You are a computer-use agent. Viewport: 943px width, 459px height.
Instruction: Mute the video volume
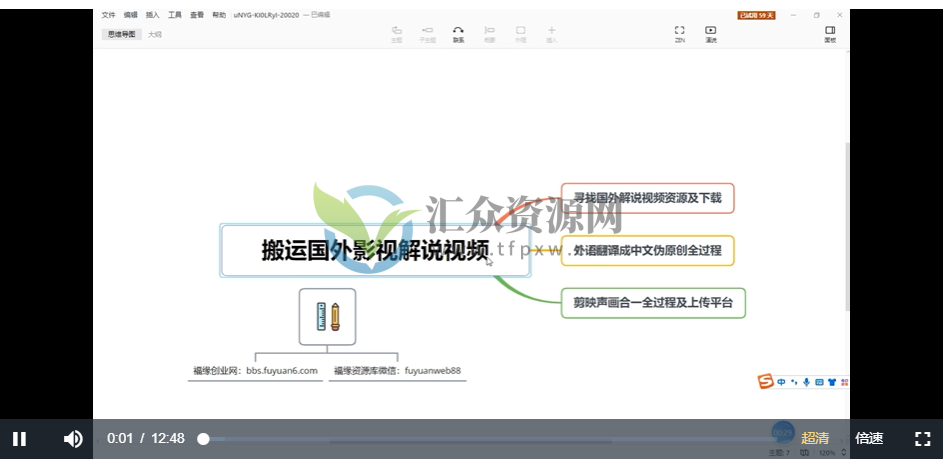[x=73, y=439]
